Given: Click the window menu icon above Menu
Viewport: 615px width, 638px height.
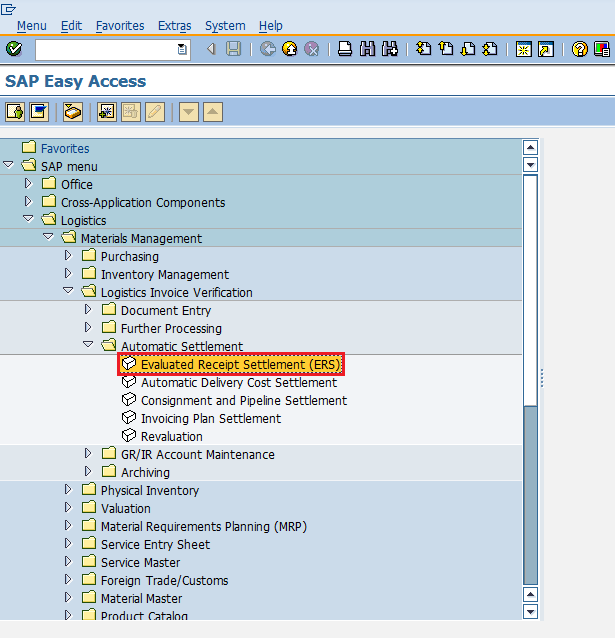Looking at the screenshot, I should (x=8, y=9).
